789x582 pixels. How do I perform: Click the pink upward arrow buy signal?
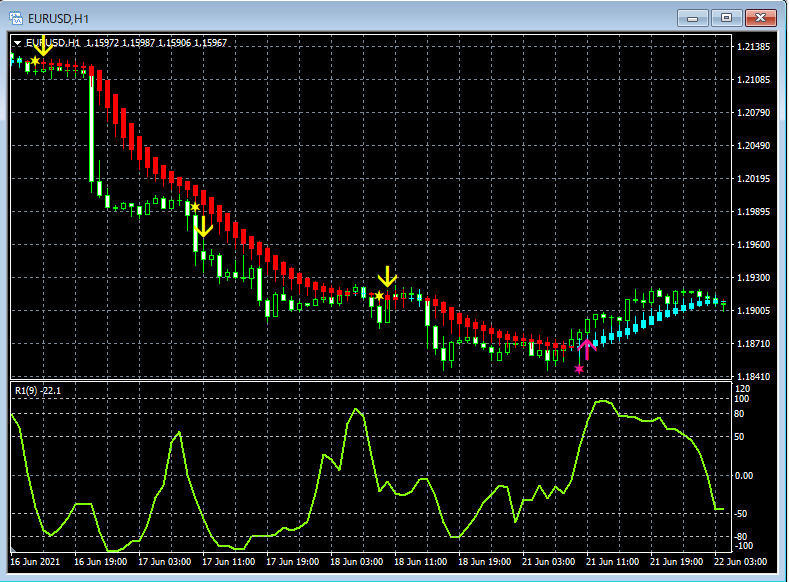587,350
